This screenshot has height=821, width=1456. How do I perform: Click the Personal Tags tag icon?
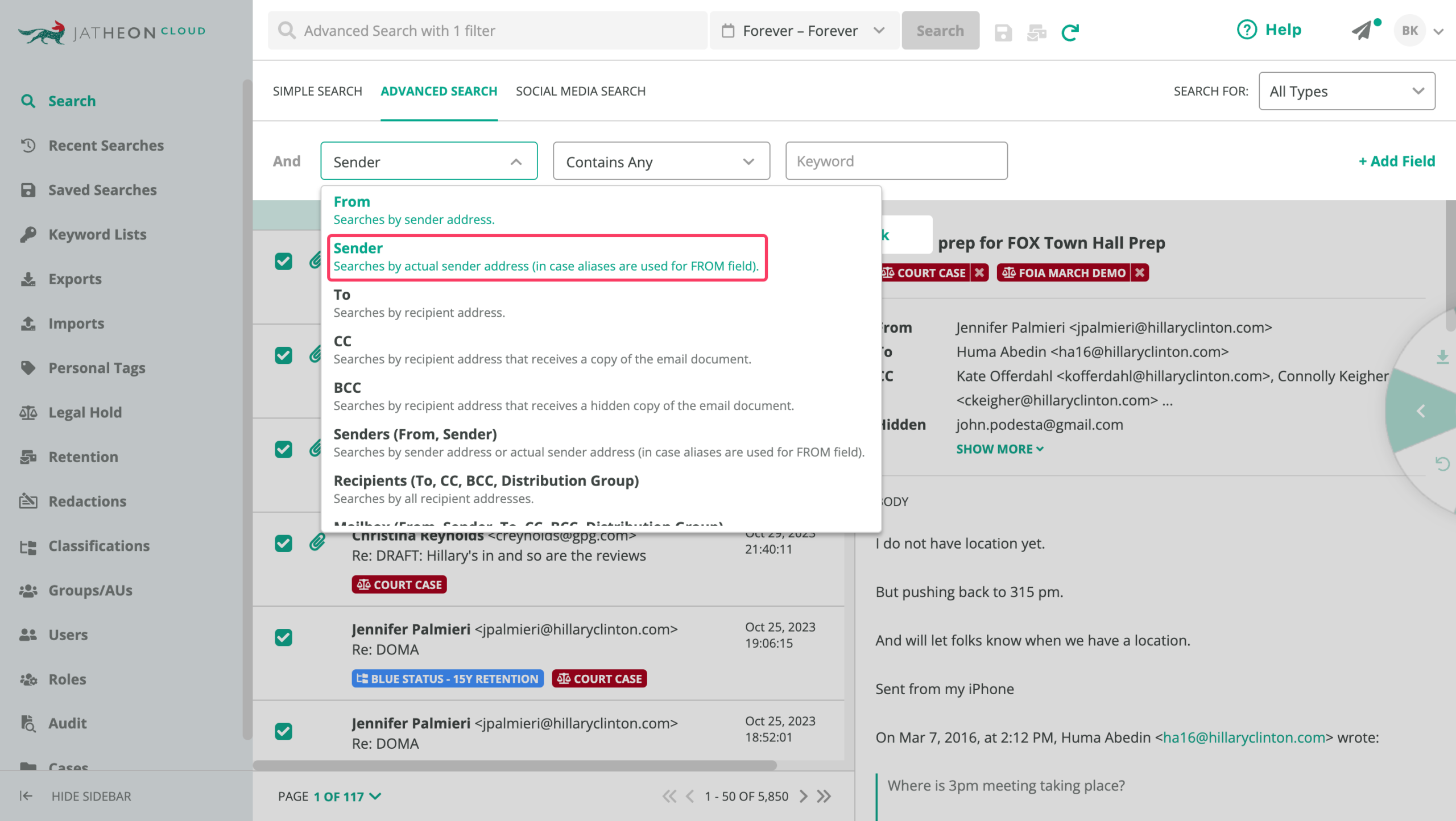pos(28,368)
